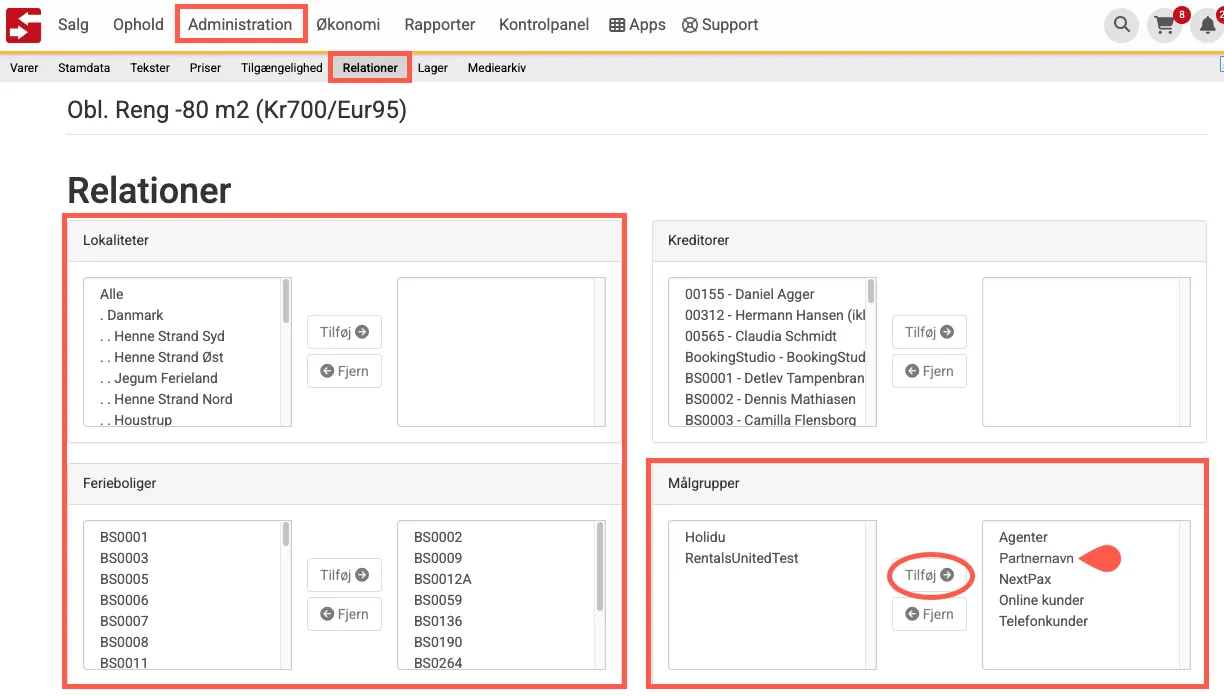Image resolution: width=1224 pixels, height=696 pixels.
Task: Switch to the Mediearkiv tab
Action: (496, 68)
